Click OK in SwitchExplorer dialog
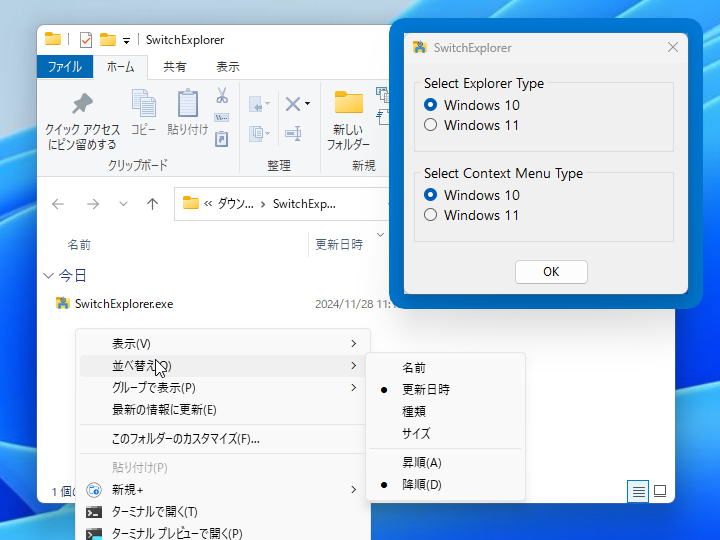Screen dimensions: 720x540 (551, 272)
